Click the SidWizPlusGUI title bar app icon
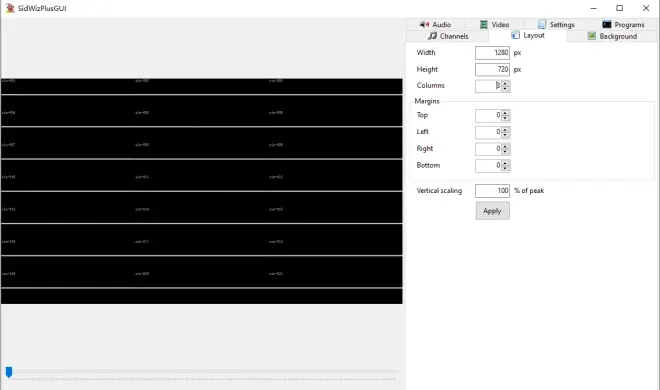 [x=10, y=8]
